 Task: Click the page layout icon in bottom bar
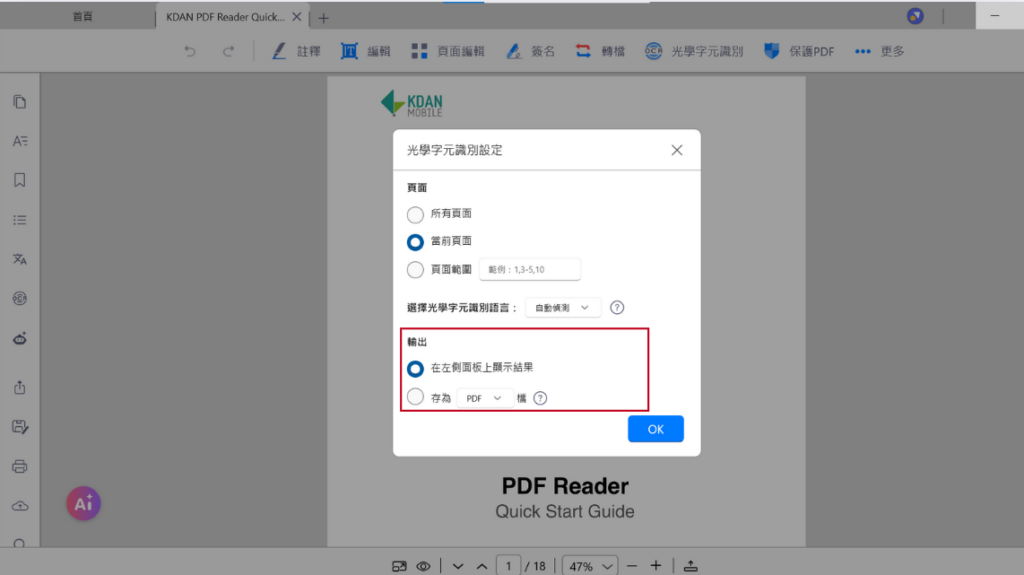point(399,566)
